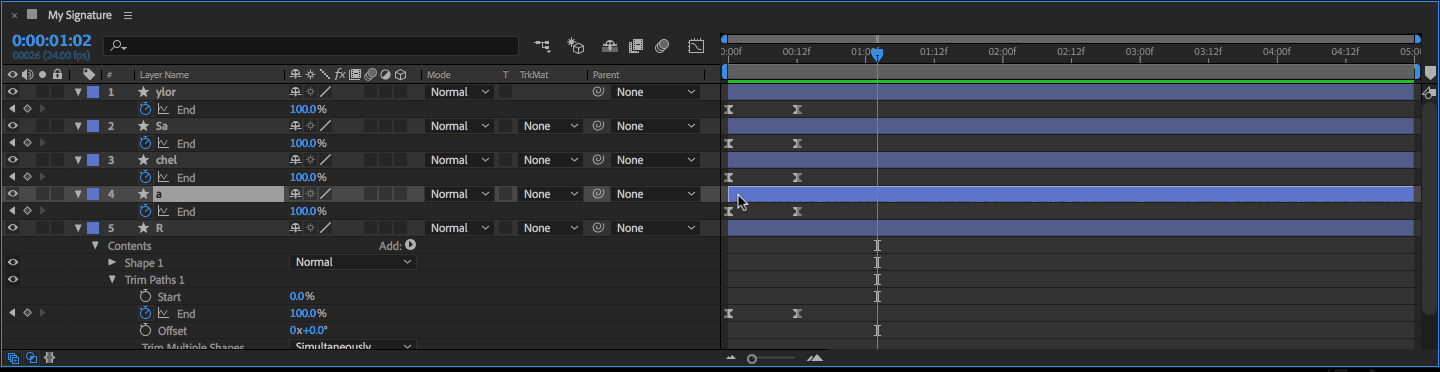Click the Parent pick whip for layer Sa
The width and height of the screenshot is (1440, 372).
tap(599, 126)
